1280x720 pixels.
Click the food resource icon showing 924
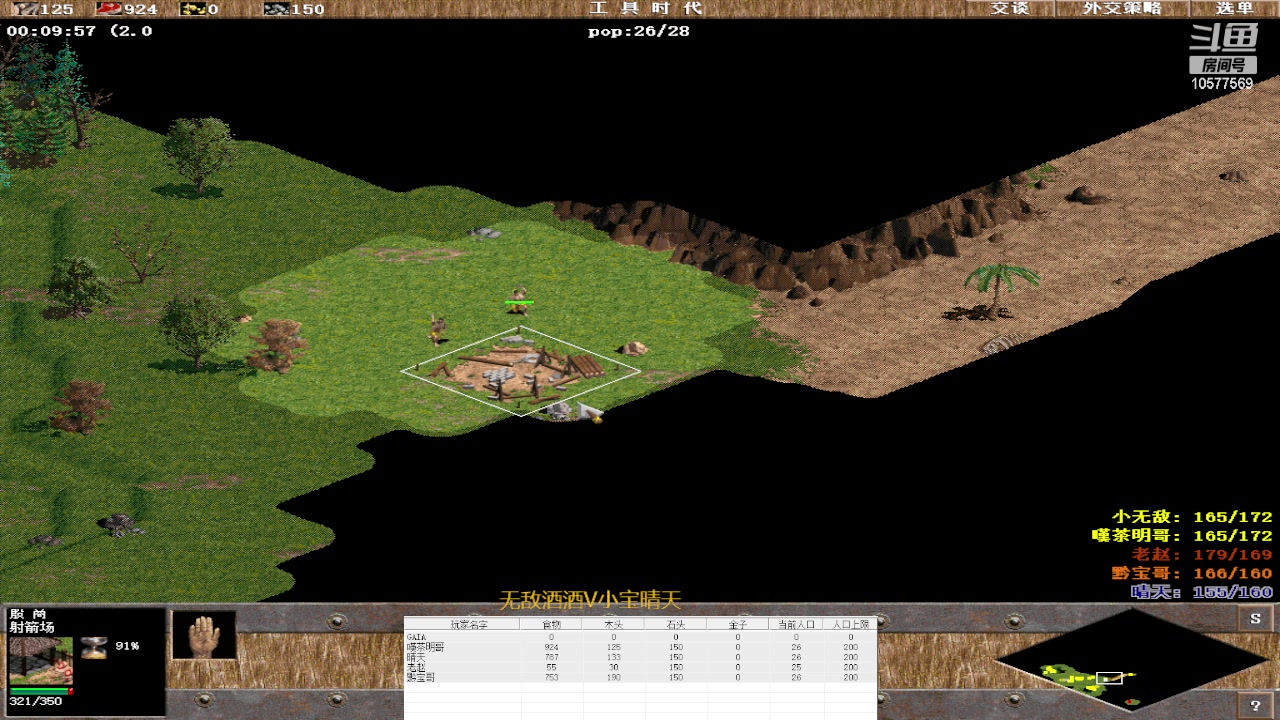pos(108,9)
